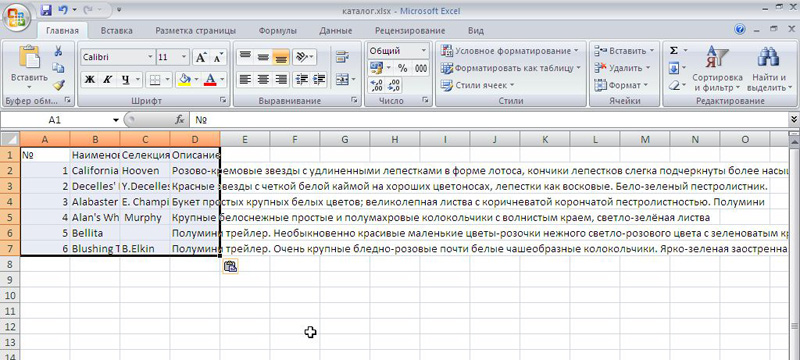Decrease decimal places
The image size is (800, 360).
tap(394, 85)
